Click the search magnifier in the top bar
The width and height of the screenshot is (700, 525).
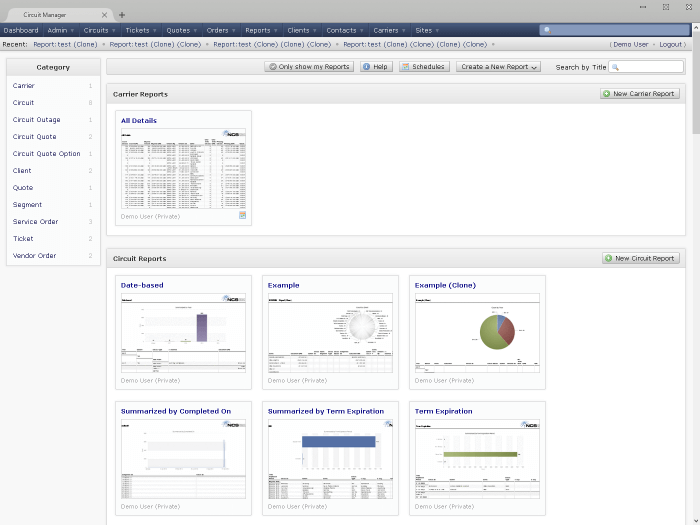[547, 31]
